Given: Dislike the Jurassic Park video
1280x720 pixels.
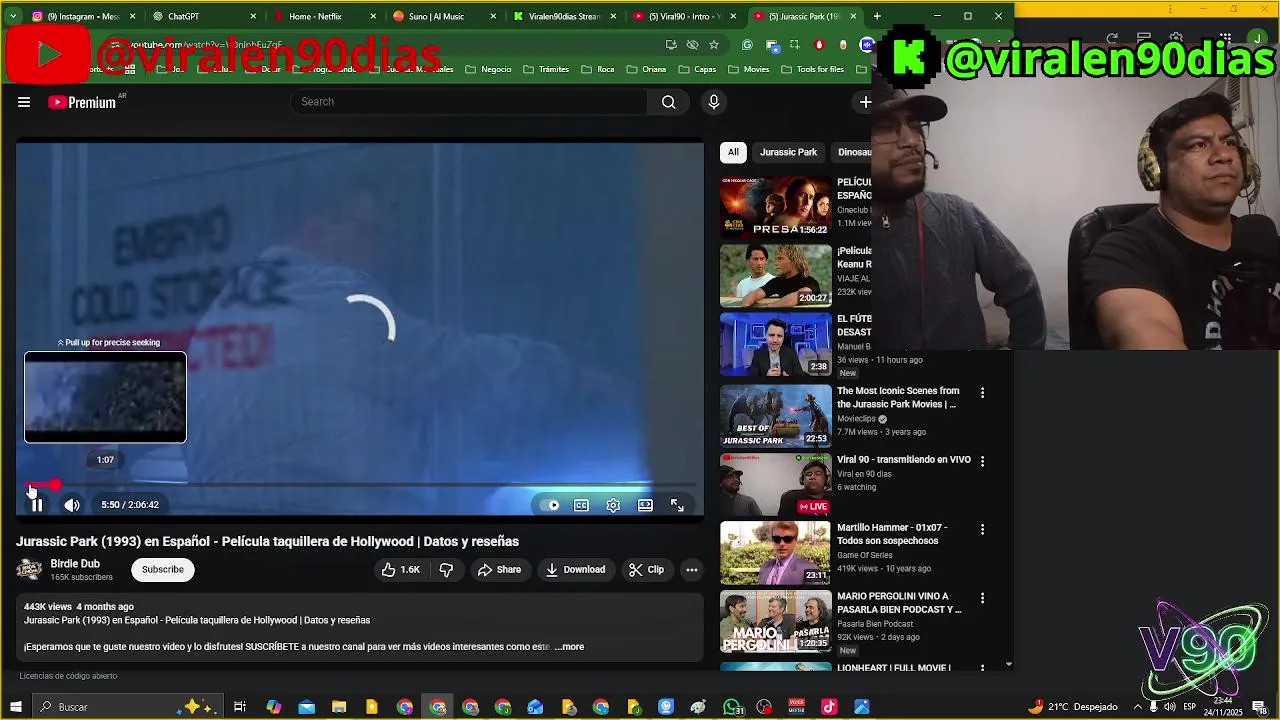Looking at the screenshot, I should (447, 570).
